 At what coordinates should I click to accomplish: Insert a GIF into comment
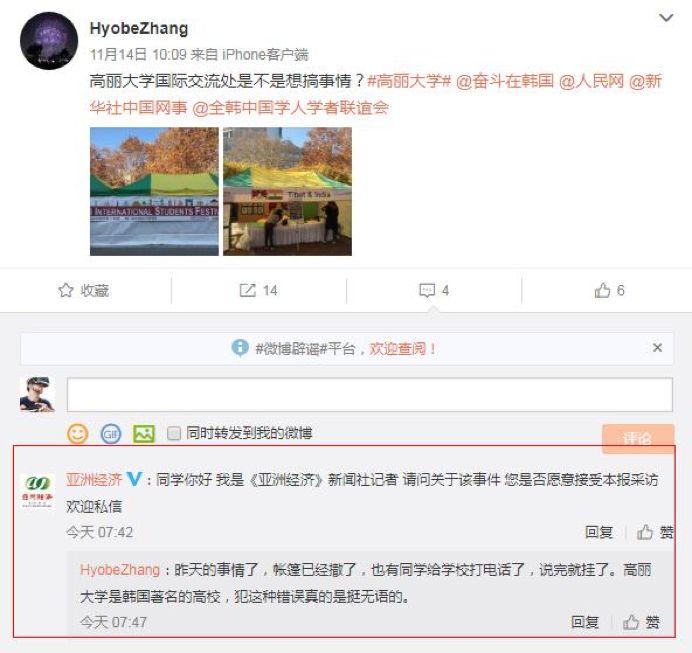111,434
